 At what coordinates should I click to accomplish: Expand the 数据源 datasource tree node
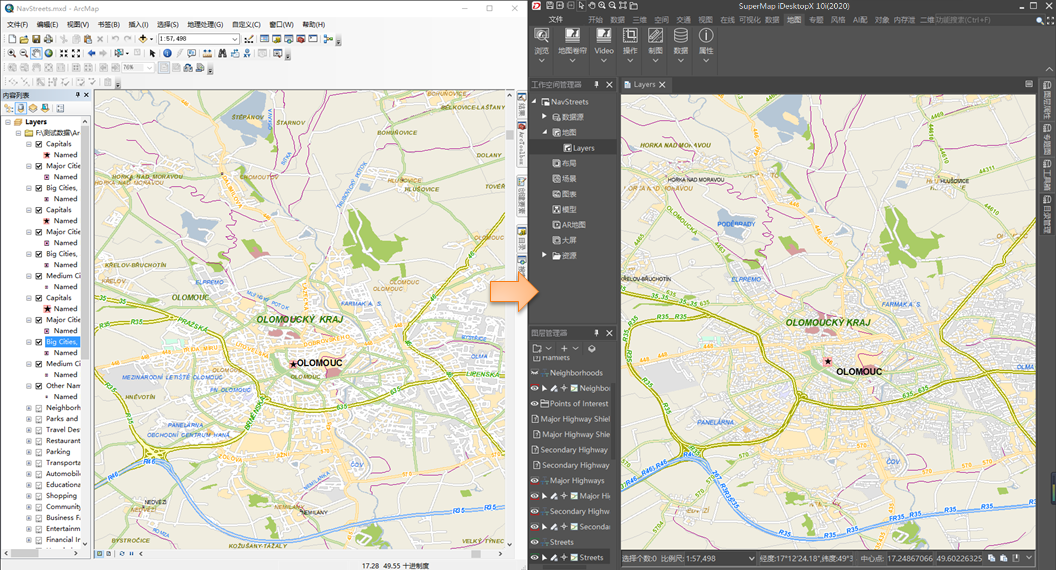tap(544, 117)
